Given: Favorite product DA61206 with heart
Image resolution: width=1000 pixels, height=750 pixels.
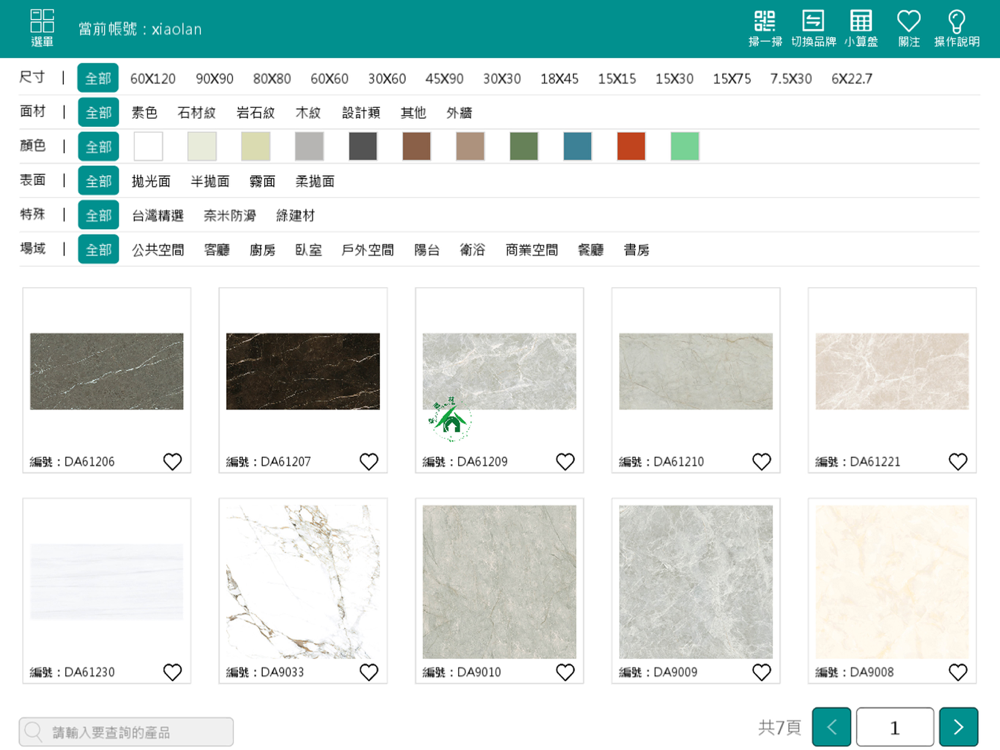Looking at the screenshot, I should pos(172,461).
